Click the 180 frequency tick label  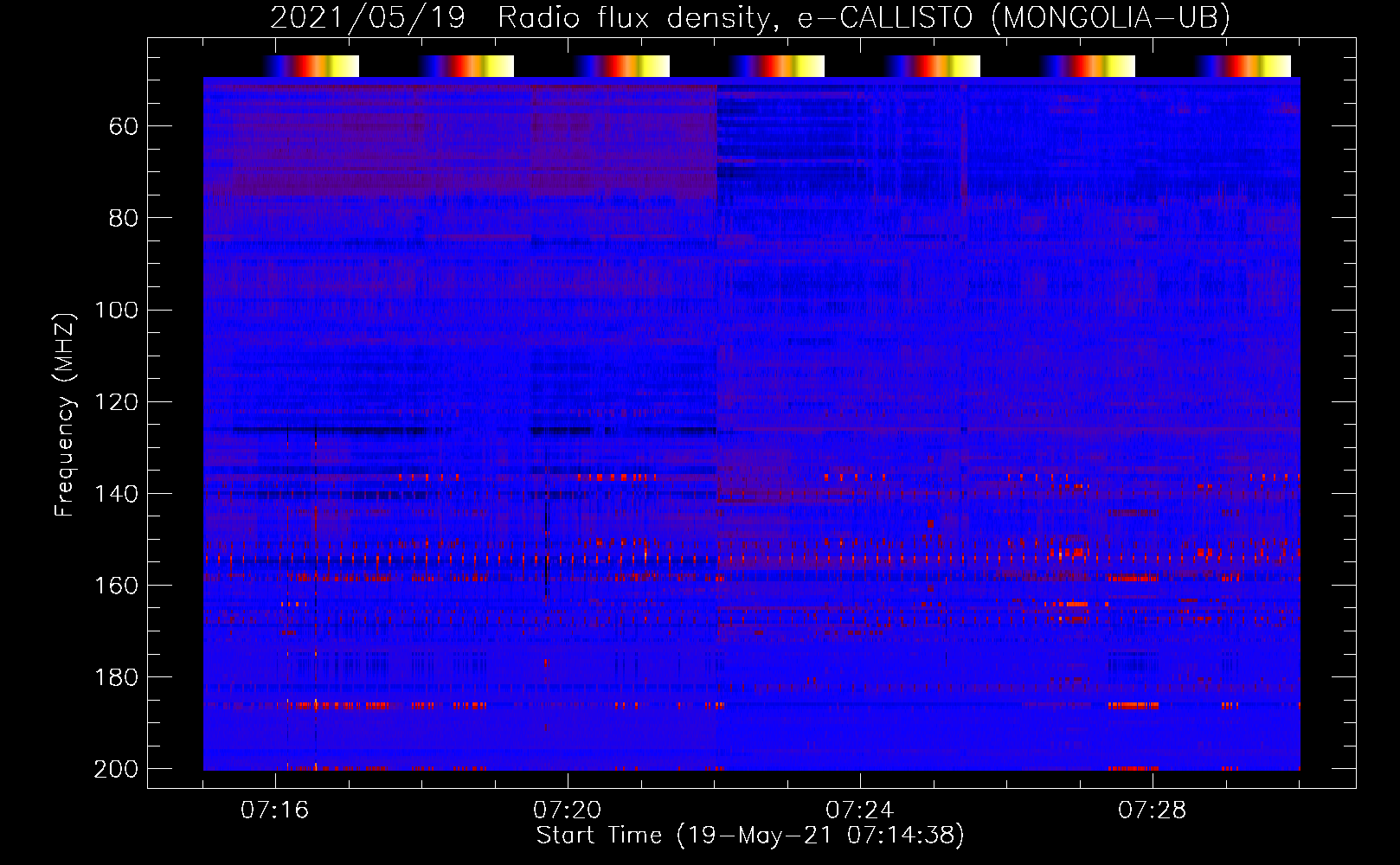116,677
